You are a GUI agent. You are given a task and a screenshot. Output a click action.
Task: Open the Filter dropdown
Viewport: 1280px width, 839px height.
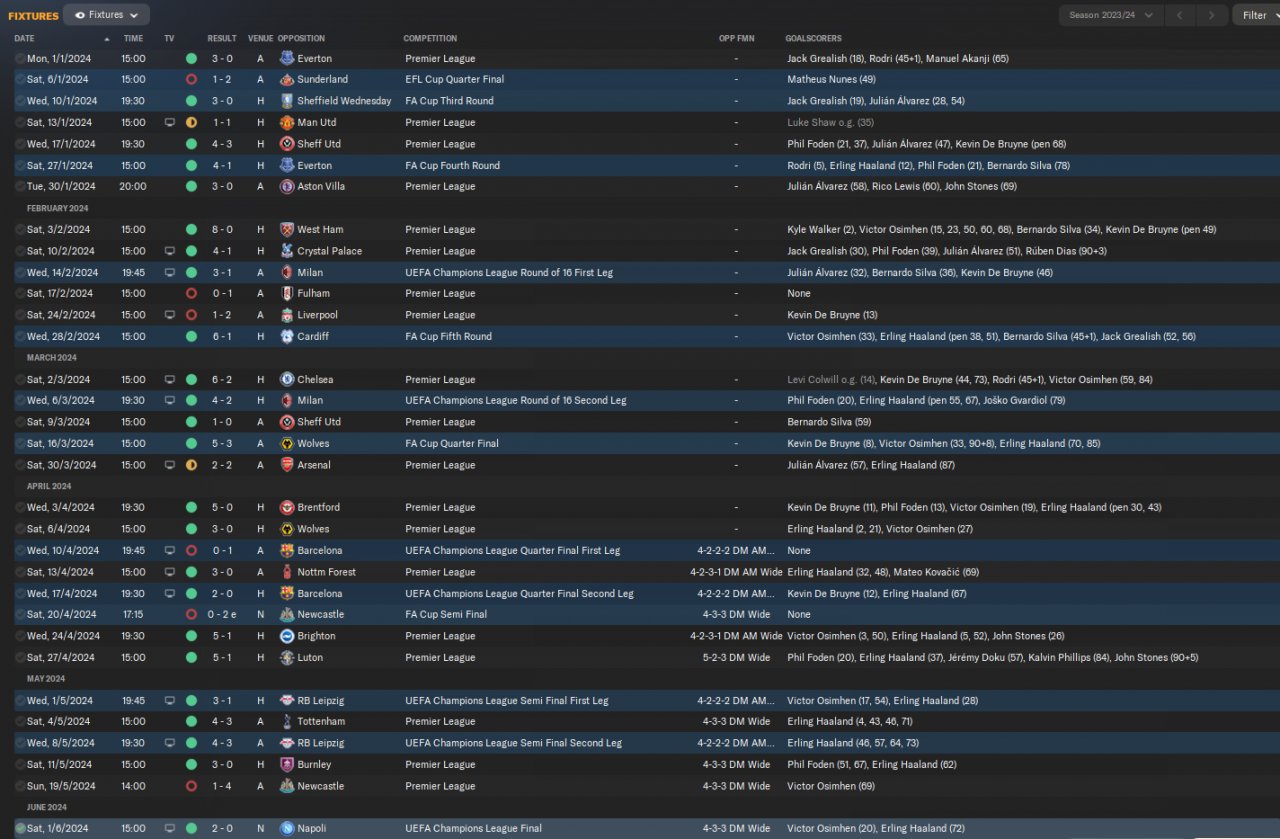point(1256,15)
